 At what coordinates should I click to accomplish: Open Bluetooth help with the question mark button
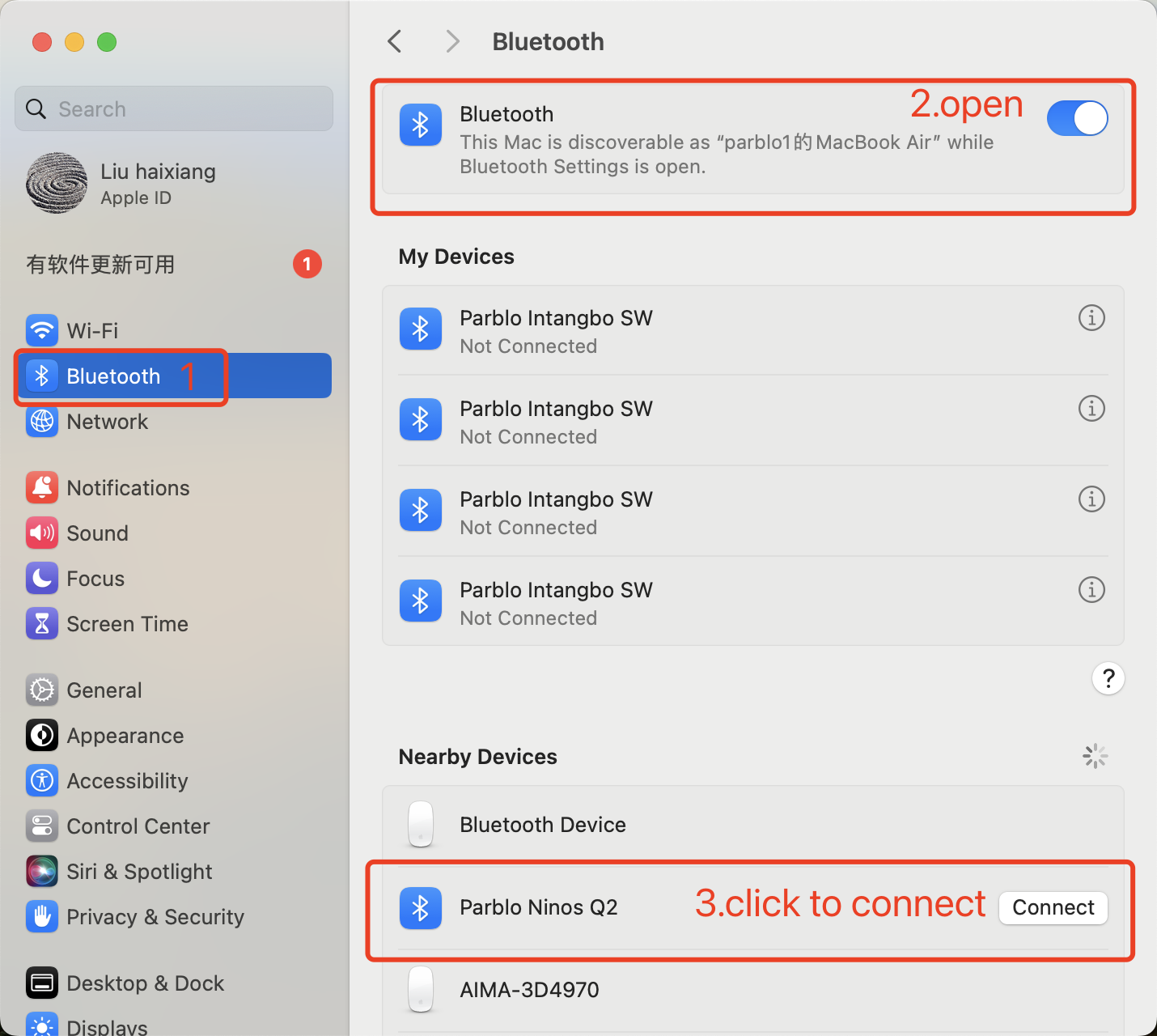[1108, 678]
